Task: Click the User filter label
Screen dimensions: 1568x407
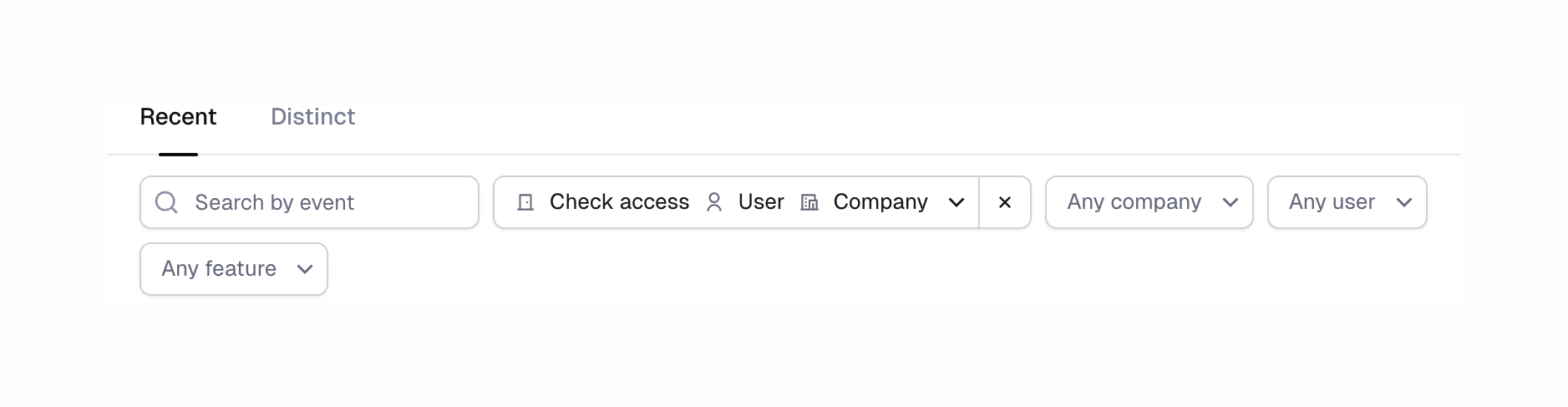Action: 761,202
